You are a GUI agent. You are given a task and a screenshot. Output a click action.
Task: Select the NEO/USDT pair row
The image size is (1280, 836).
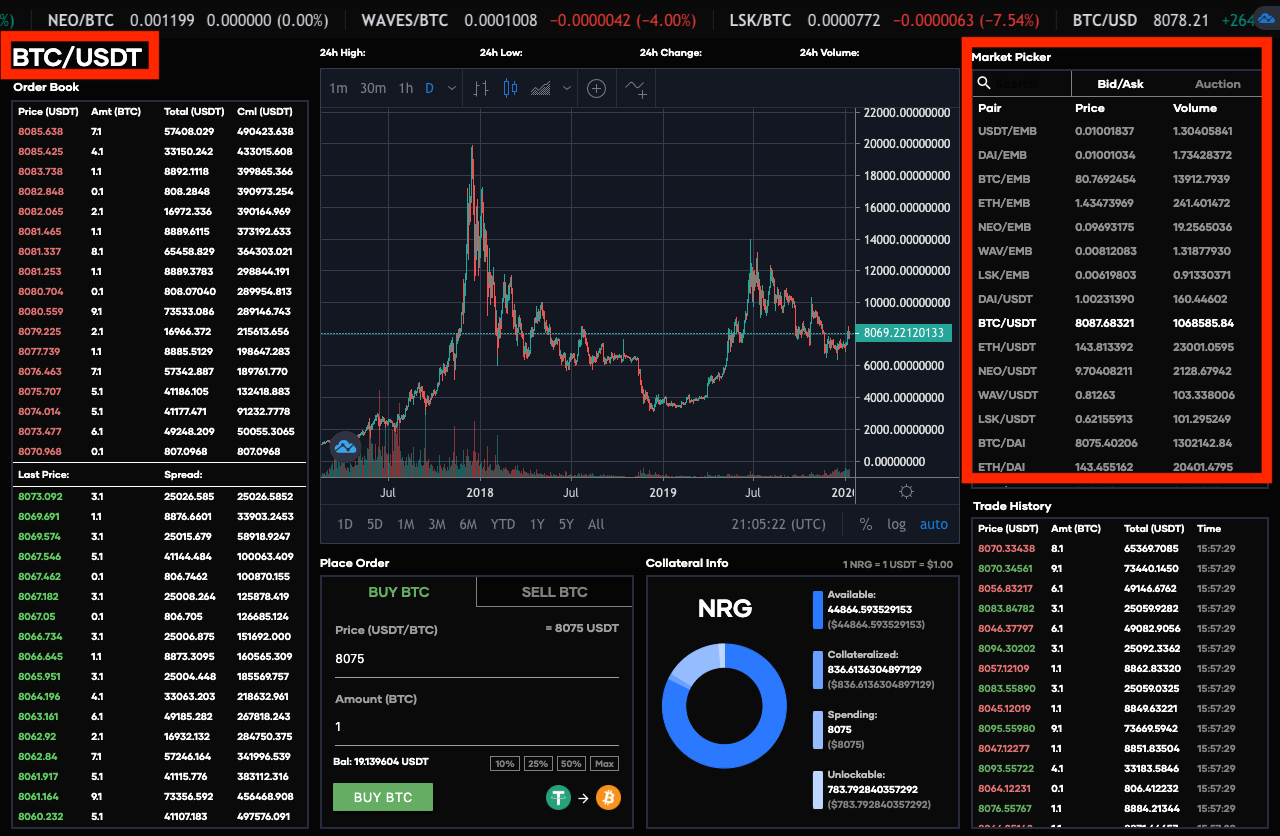(1116, 371)
